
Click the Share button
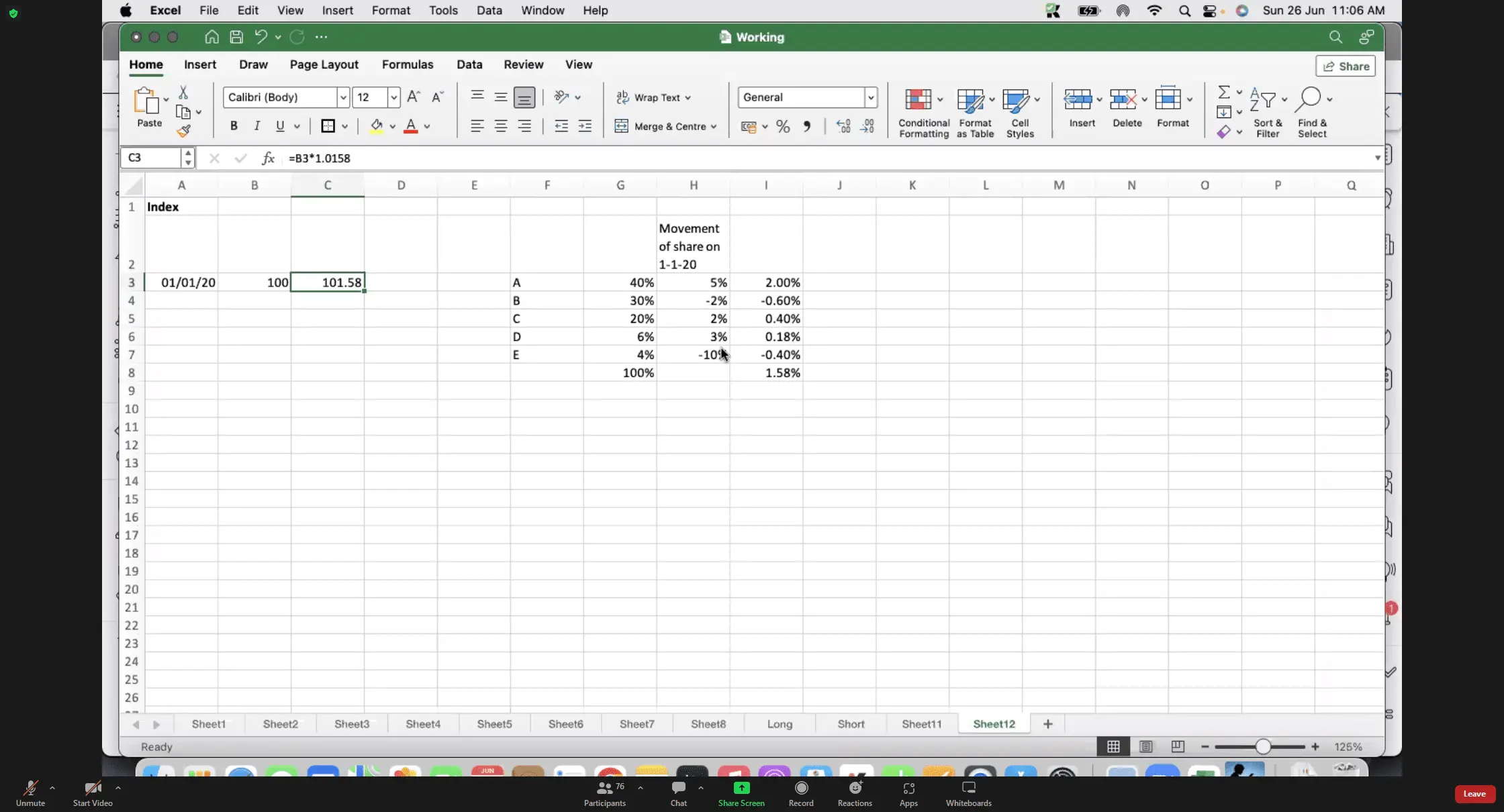coord(1346,66)
